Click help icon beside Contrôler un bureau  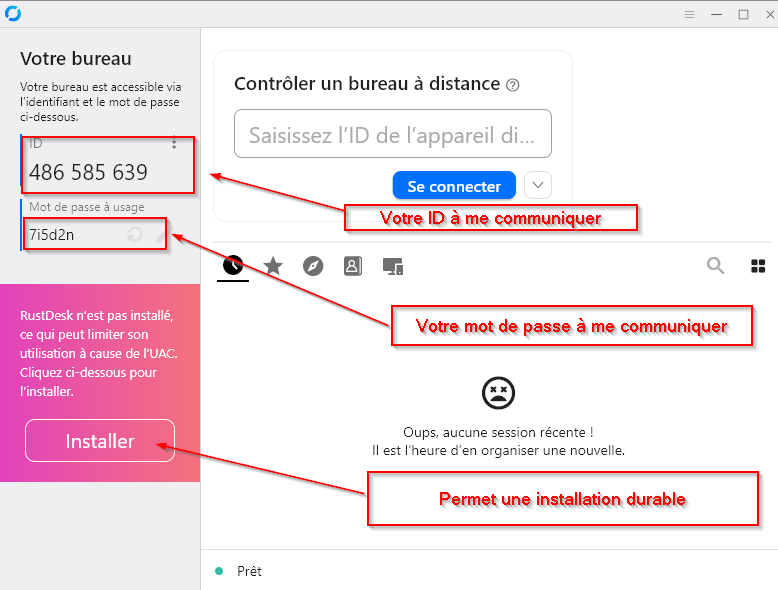point(513,85)
